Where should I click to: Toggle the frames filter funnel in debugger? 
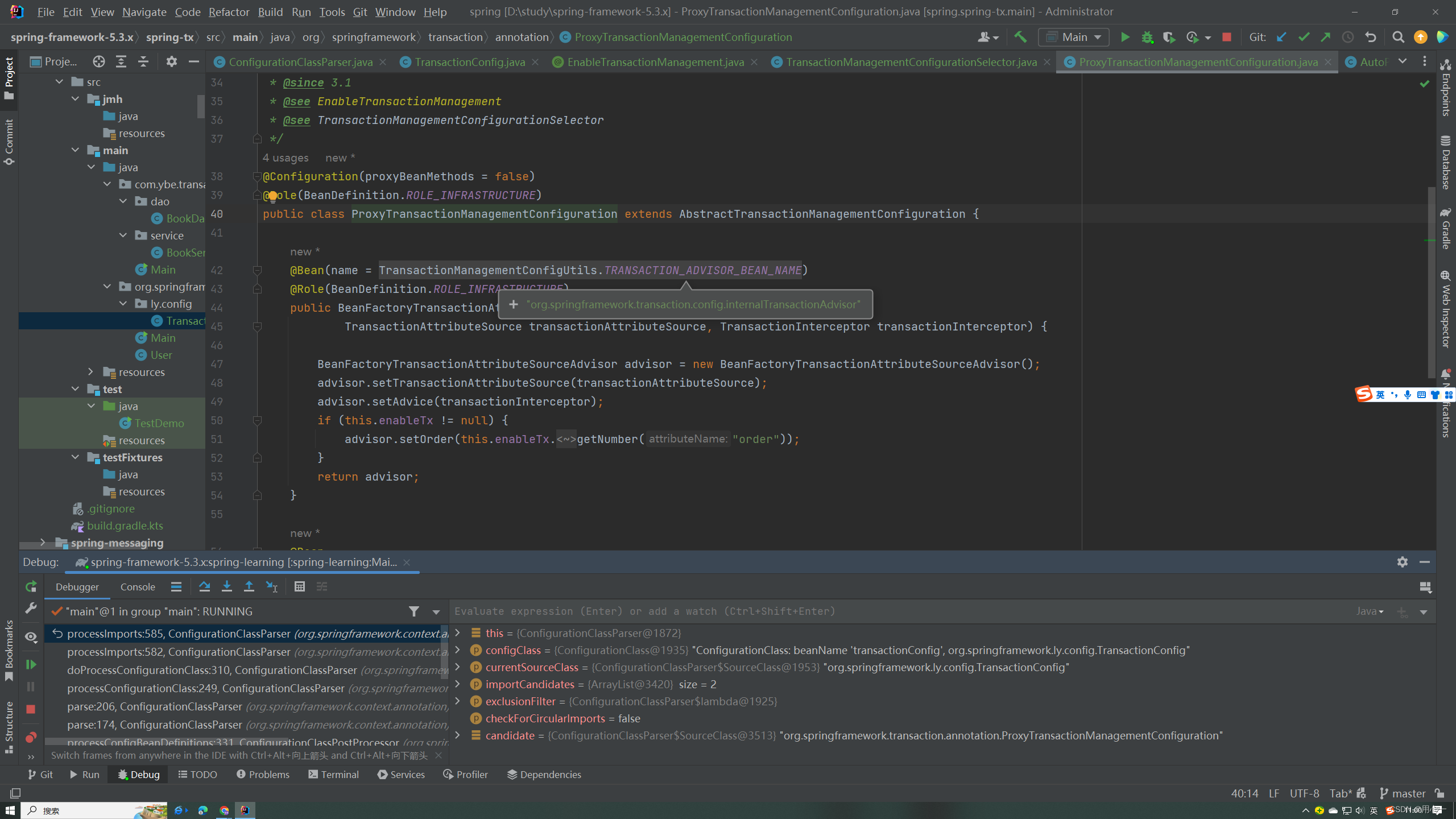click(414, 611)
